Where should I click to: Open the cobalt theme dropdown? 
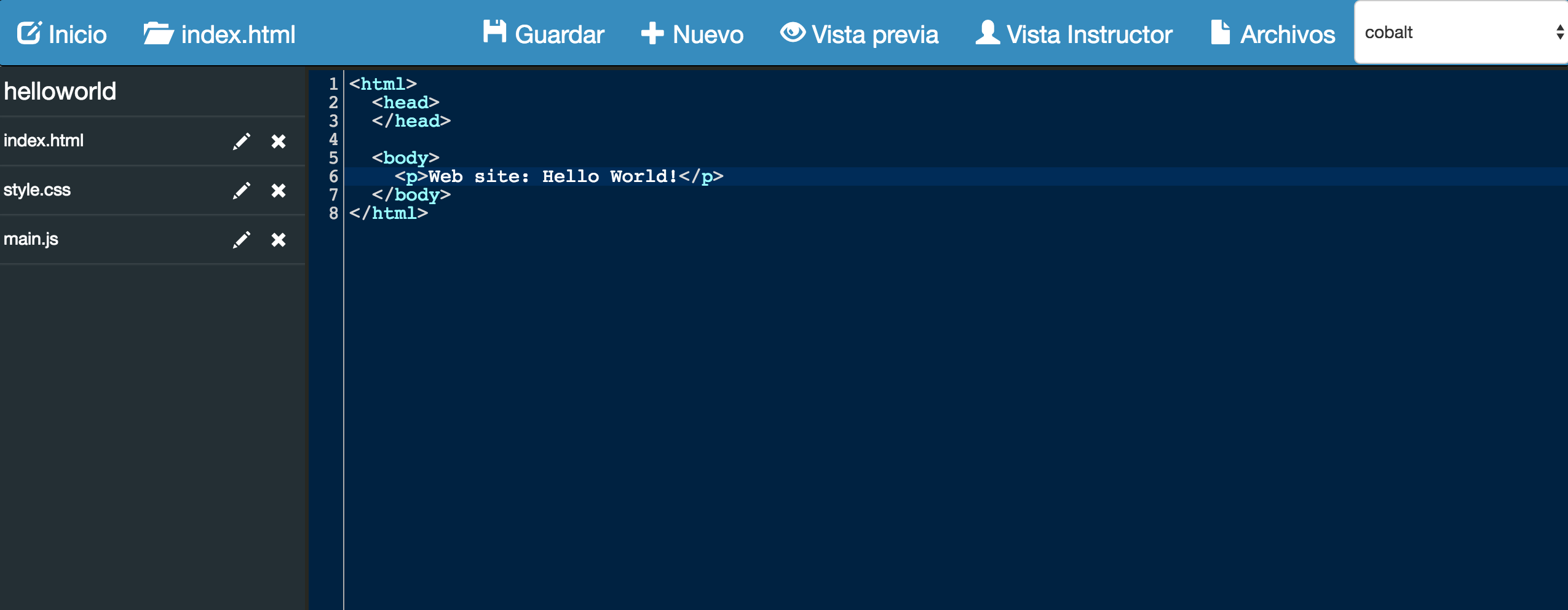pos(1461,32)
